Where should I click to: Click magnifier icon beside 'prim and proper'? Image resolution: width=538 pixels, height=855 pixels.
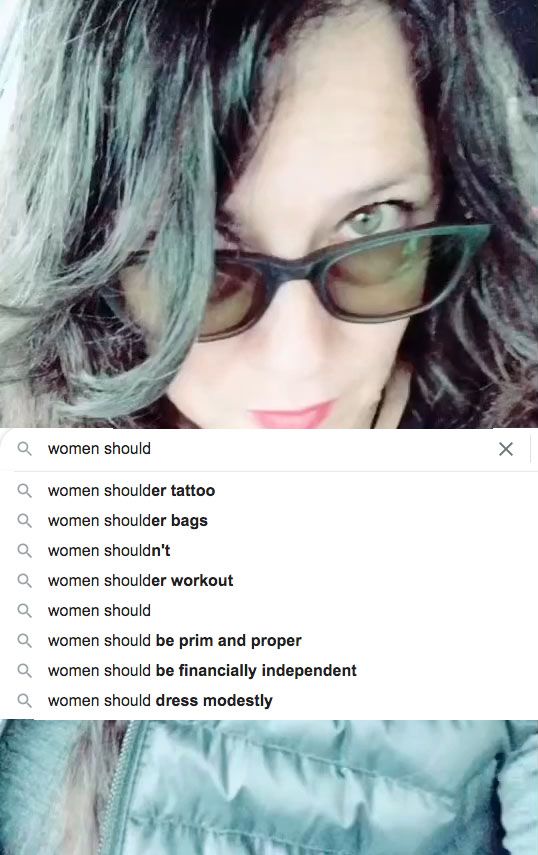25,640
